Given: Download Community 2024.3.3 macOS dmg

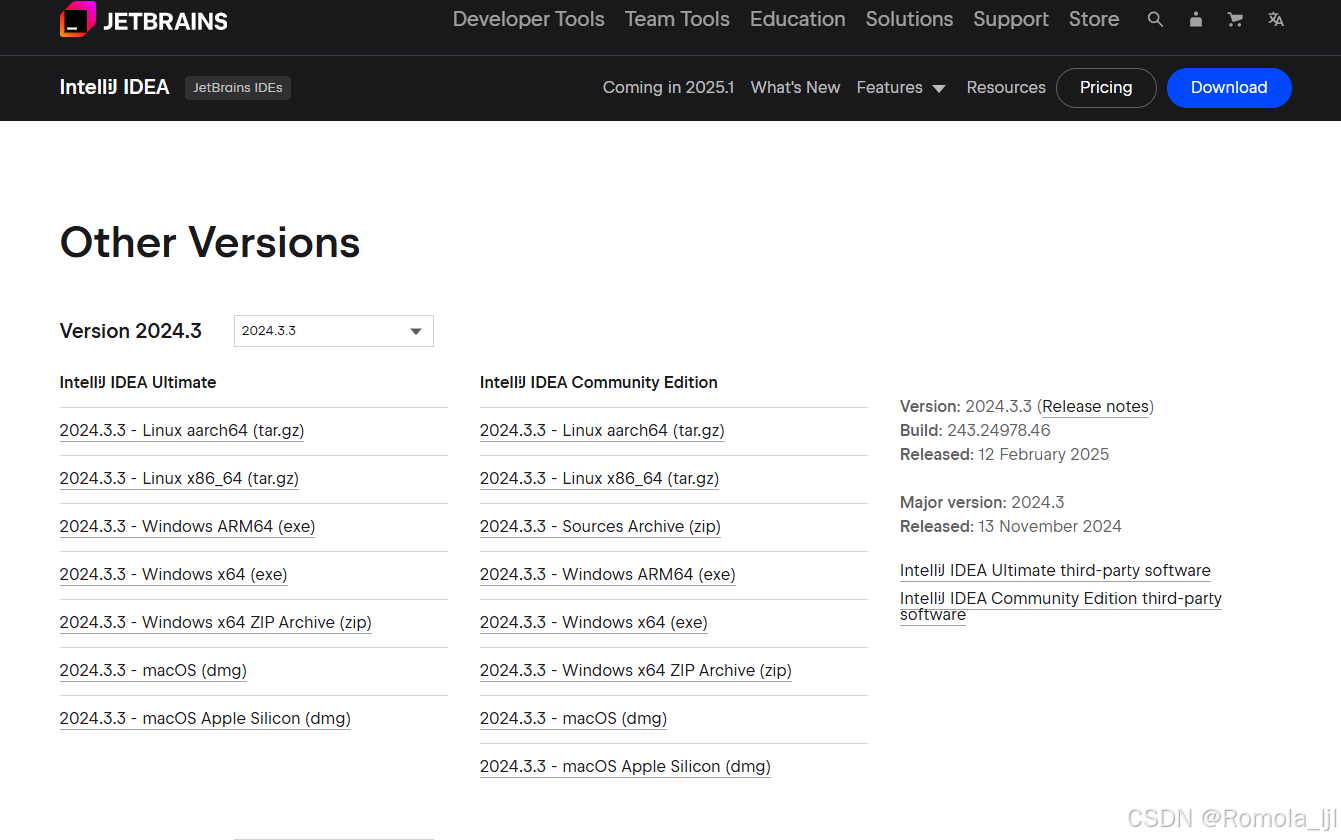Looking at the screenshot, I should [573, 719].
